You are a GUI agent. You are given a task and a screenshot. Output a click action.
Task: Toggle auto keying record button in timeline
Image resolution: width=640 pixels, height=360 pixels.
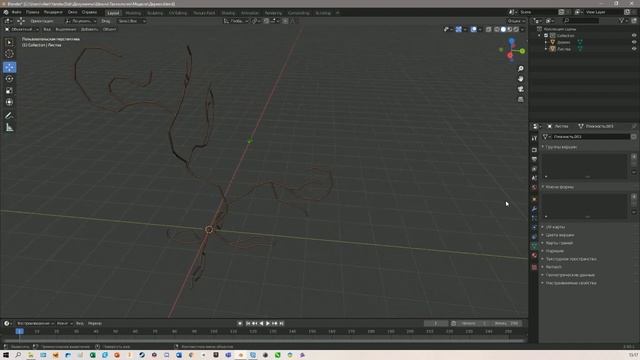click(x=240, y=323)
